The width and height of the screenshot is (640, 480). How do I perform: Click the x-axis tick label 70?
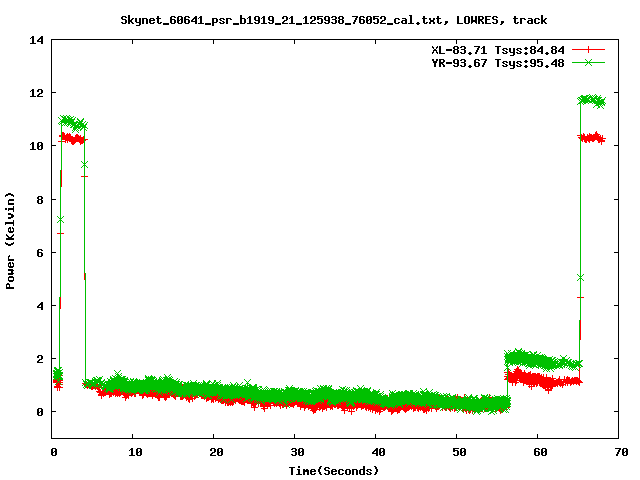pyautogui.click(x=621, y=452)
